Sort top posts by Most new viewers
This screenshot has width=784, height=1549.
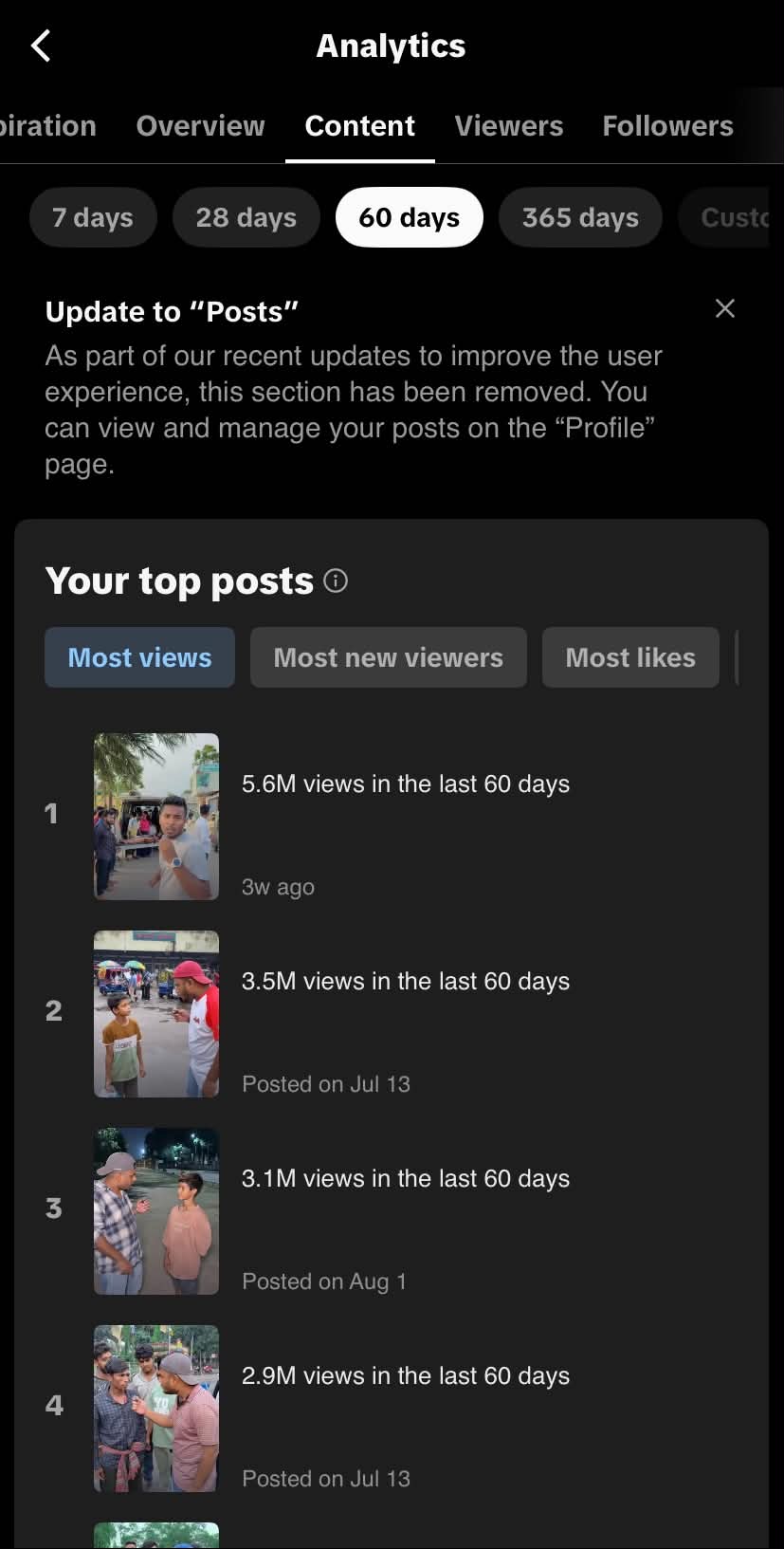tap(389, 657)
